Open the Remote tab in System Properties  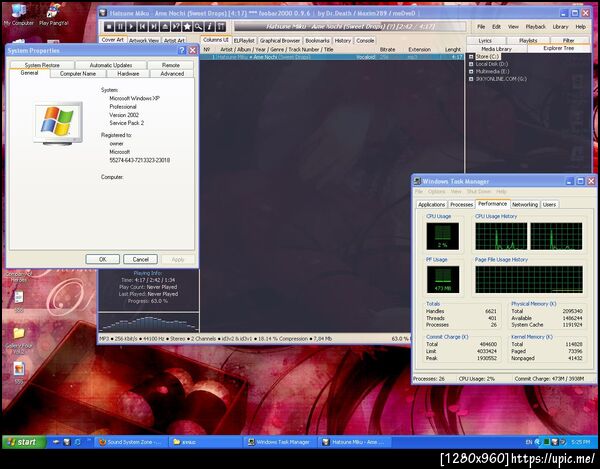(171, 65)
